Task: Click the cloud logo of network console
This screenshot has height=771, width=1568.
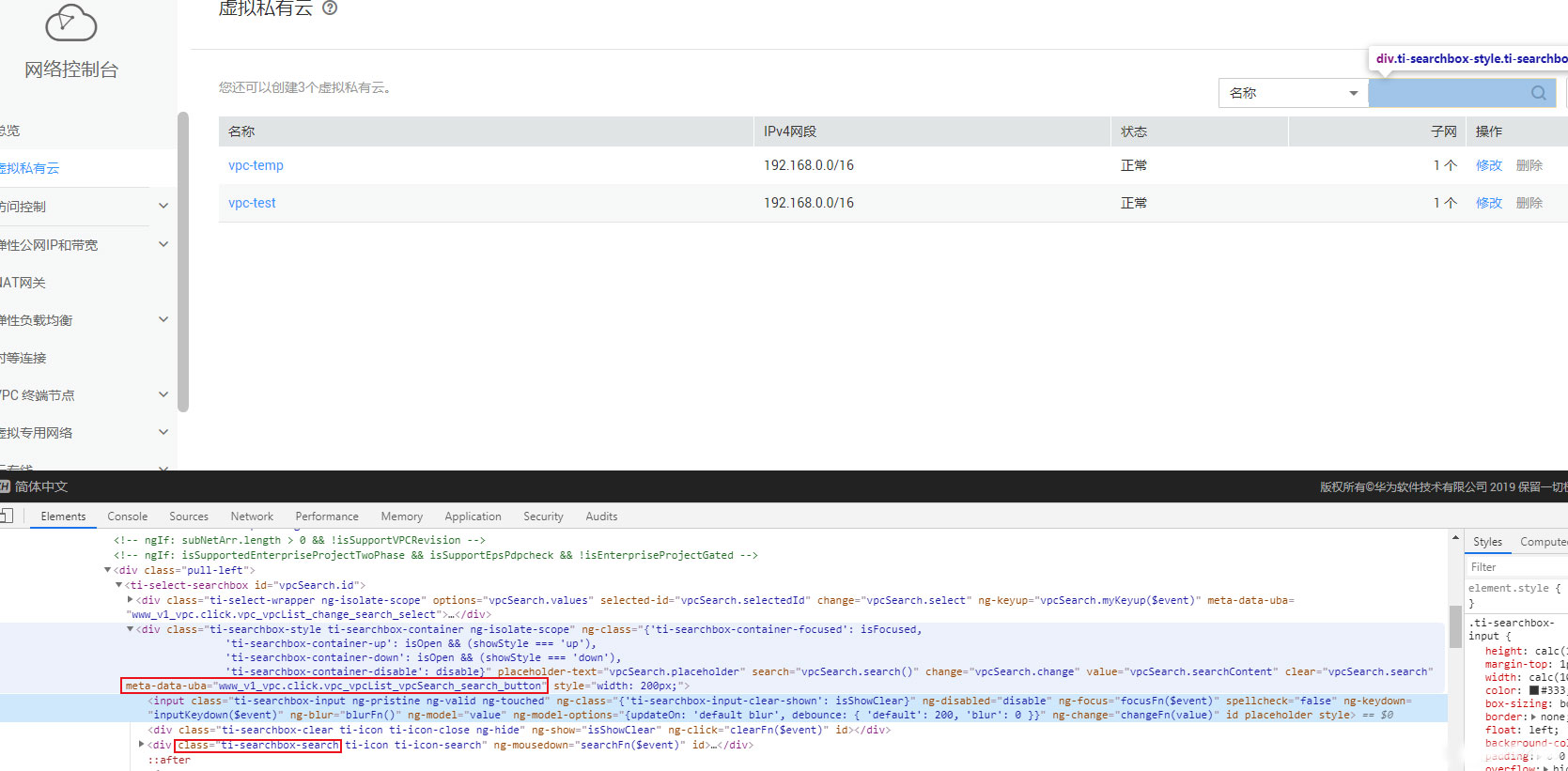Action: (71, 22)
